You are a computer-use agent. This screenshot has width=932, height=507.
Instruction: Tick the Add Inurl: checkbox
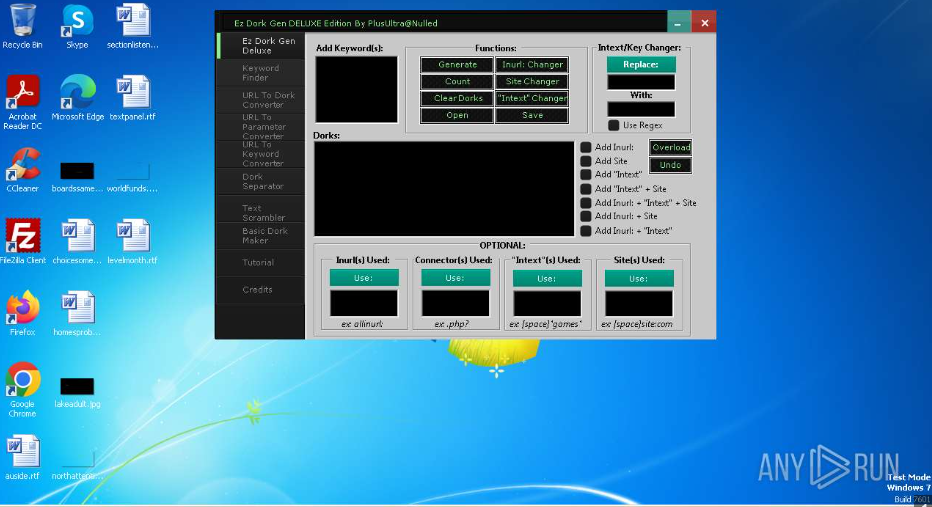[586, 148]
